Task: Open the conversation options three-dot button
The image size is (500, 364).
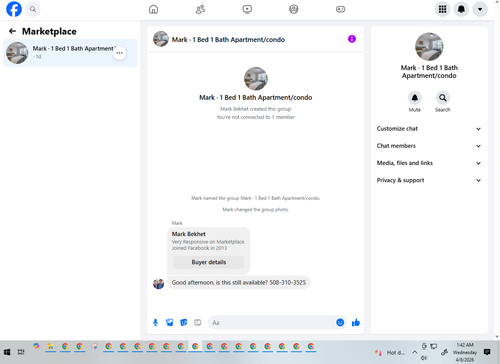Action: (x=119, y=53)
